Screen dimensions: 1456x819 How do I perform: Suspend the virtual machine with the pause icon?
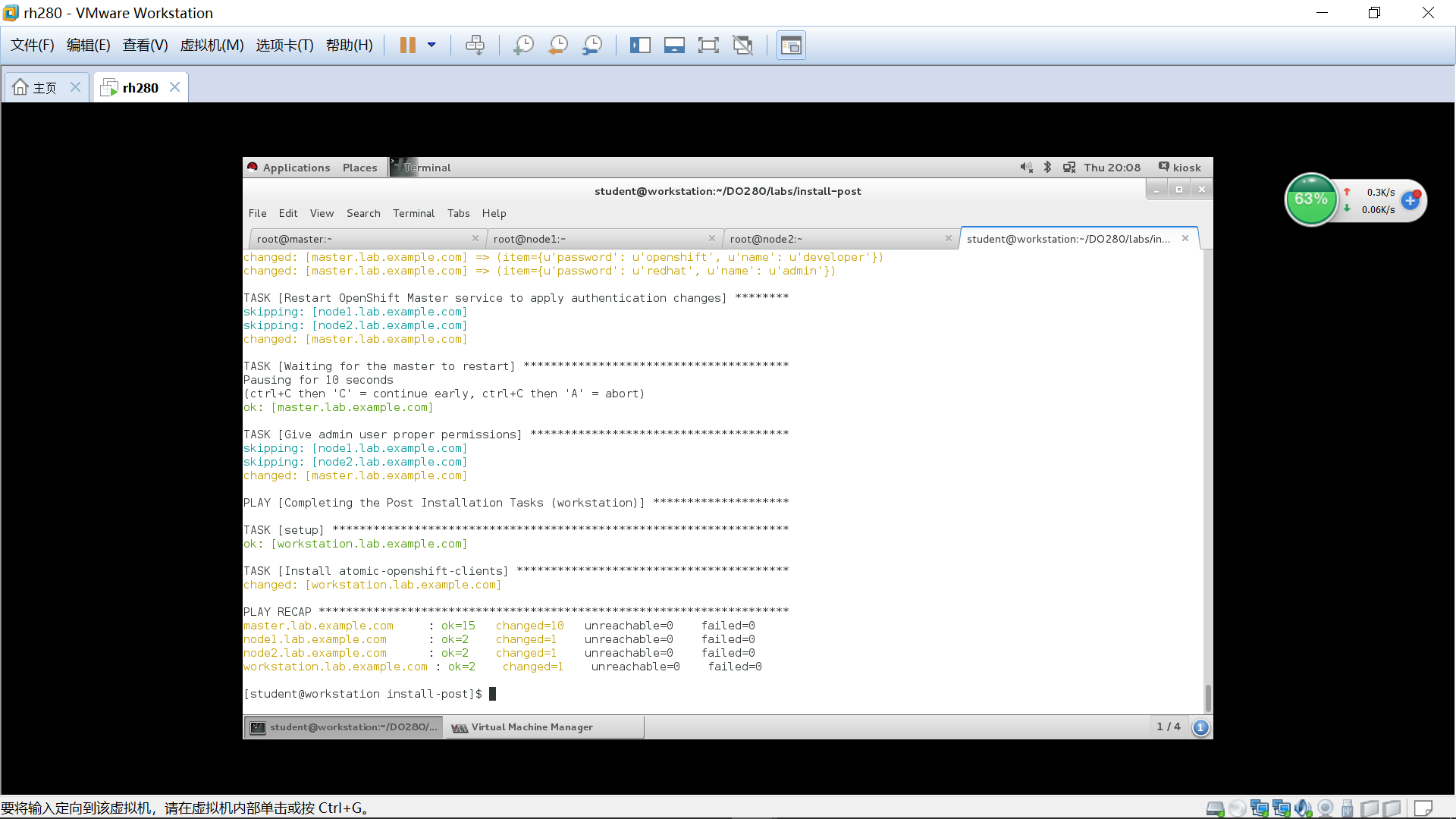click(x=407, y=45)
